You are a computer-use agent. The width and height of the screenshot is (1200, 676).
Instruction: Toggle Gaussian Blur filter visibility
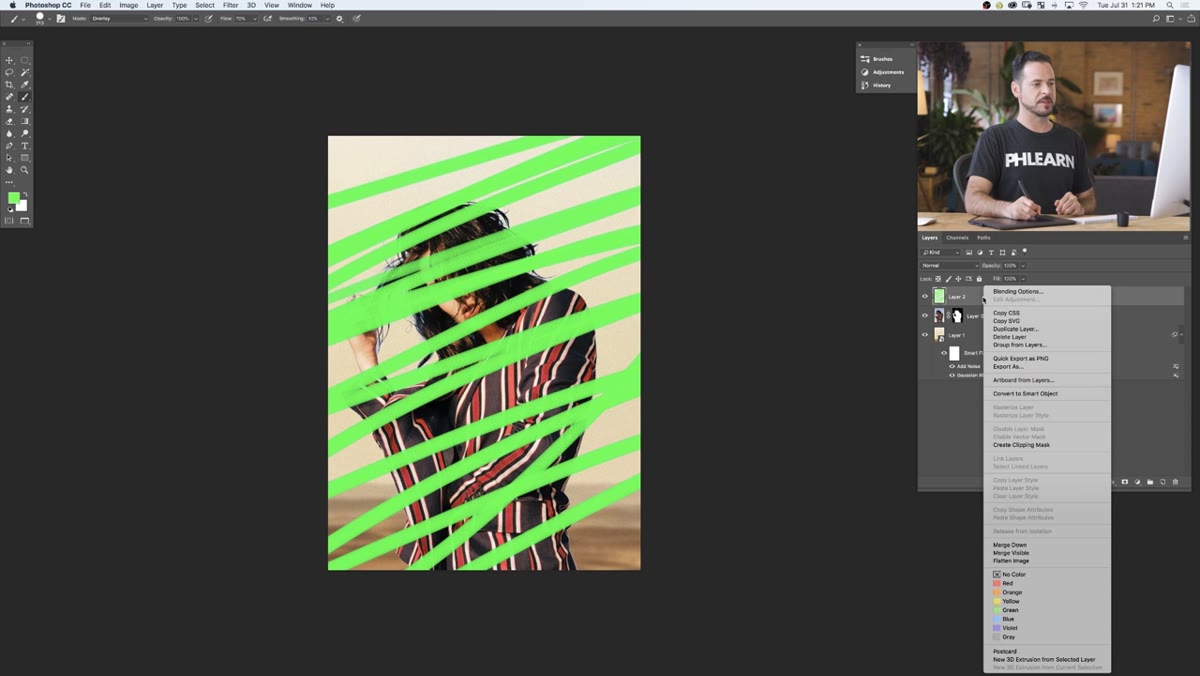[x=952, y=375]
